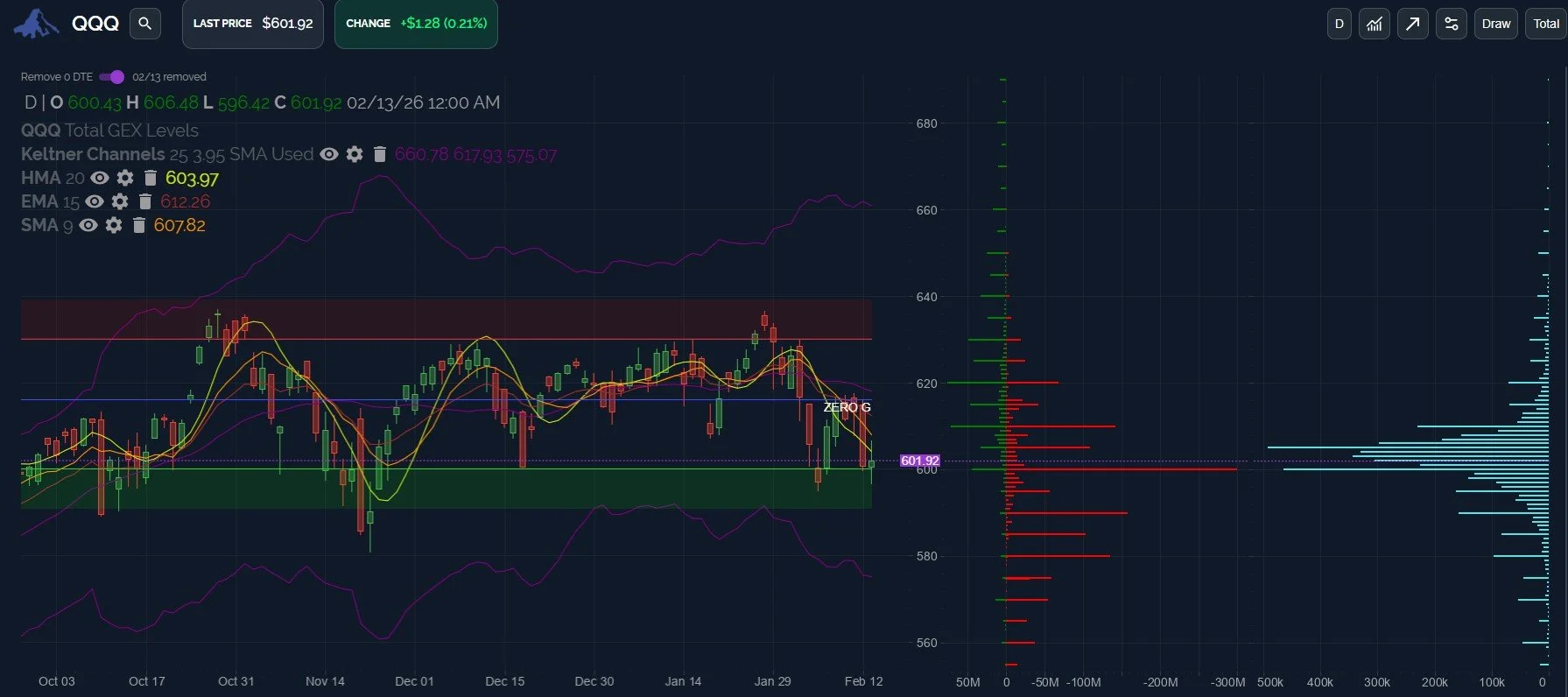Delete the SMA 9 indicator

point(138,225)
